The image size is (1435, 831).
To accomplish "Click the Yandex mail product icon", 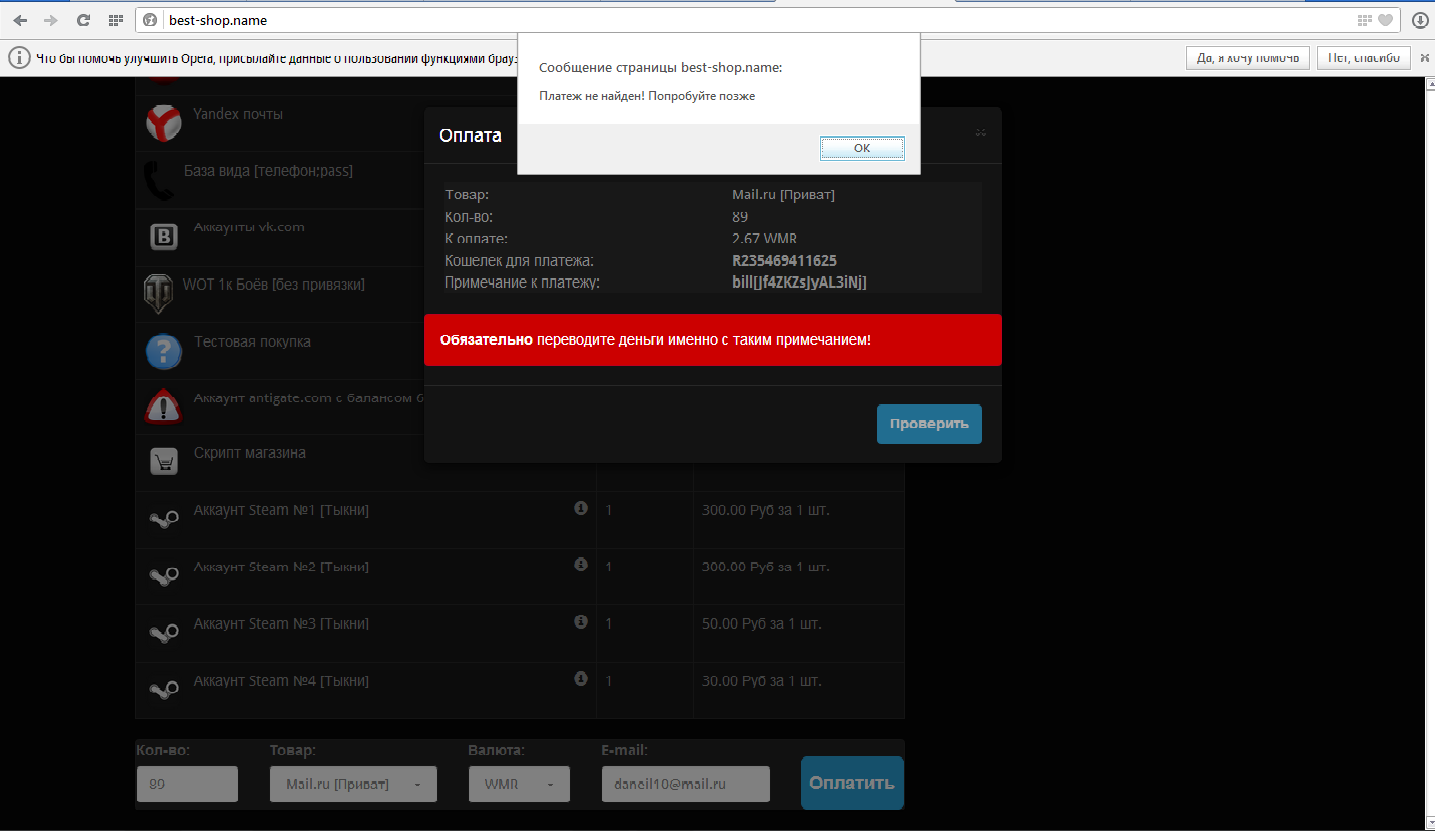I will tap(164, 124).
